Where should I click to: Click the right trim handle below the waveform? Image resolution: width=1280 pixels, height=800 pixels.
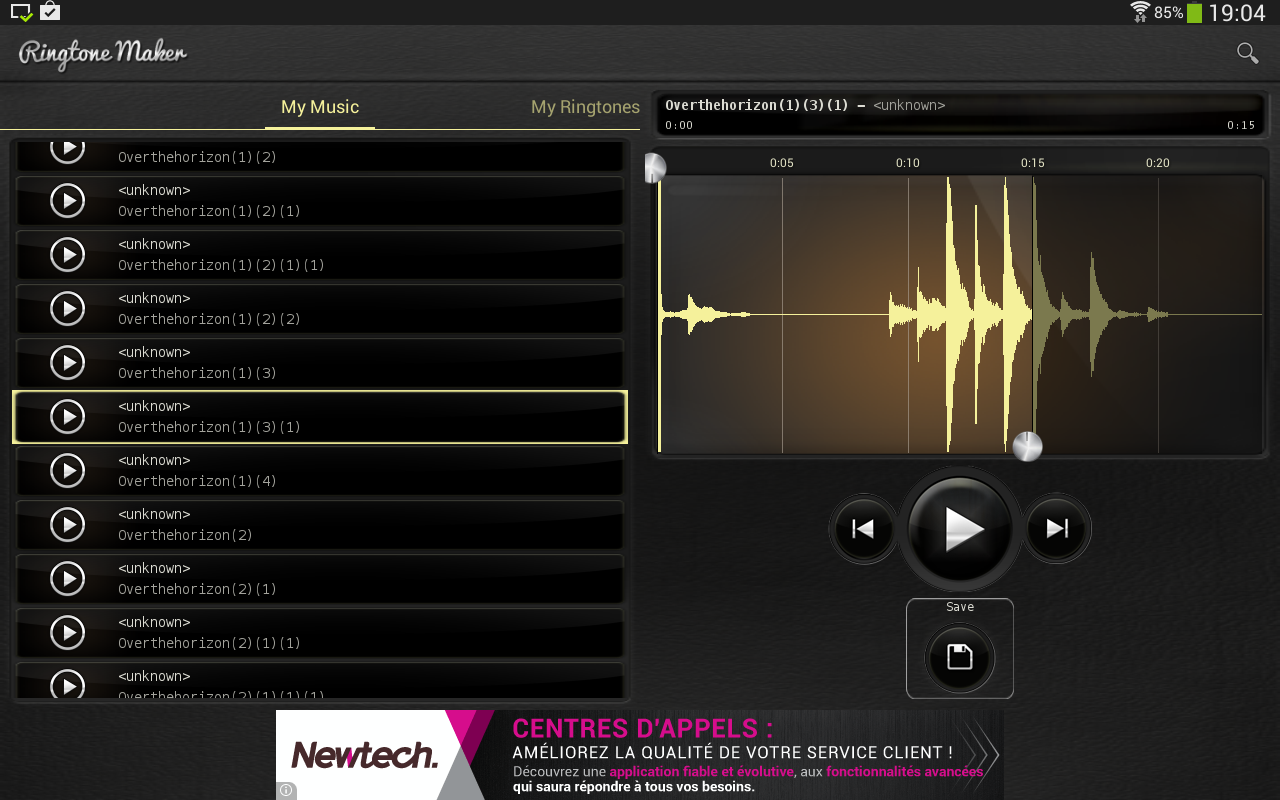[1028, 446]
